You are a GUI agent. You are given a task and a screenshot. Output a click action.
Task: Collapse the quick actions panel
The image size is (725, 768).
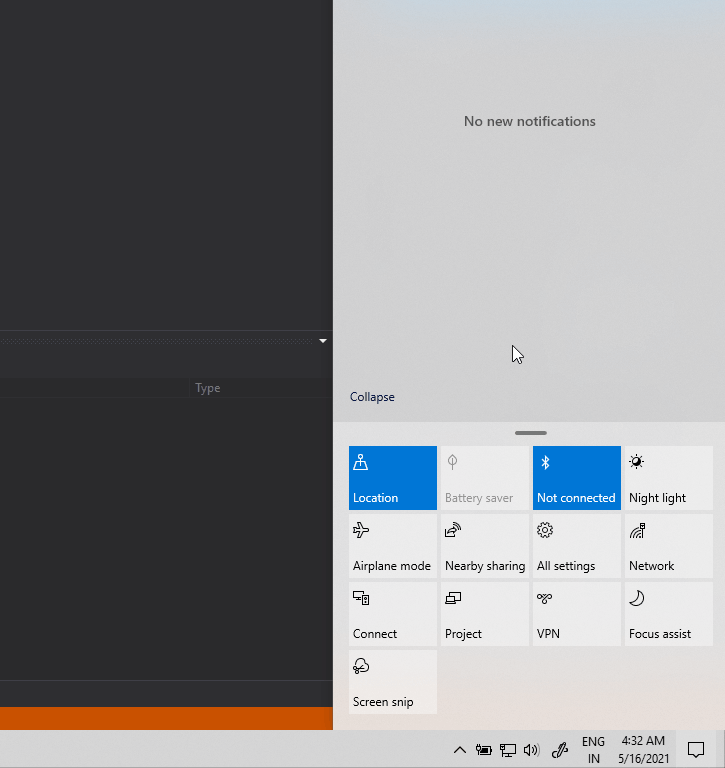[372, 397]
